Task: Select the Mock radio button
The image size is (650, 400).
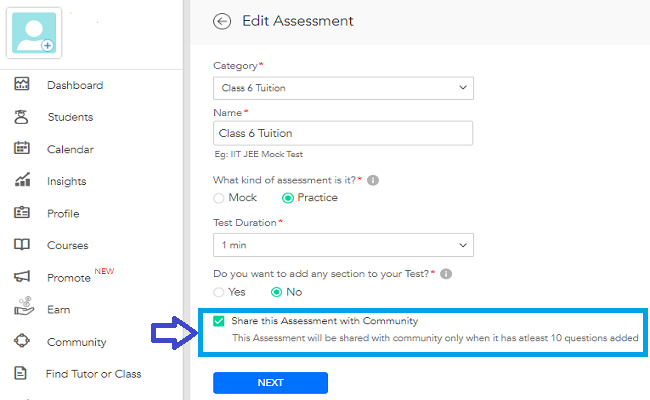Action: point(218,198)
